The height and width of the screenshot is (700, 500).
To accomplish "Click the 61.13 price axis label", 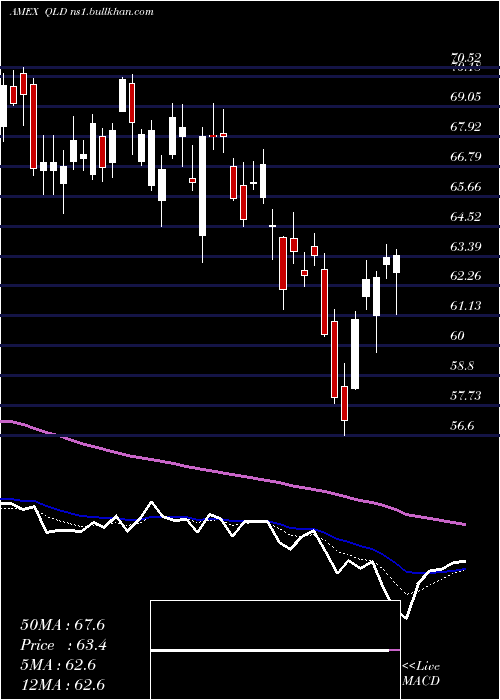I will click(x=466, y=306).
